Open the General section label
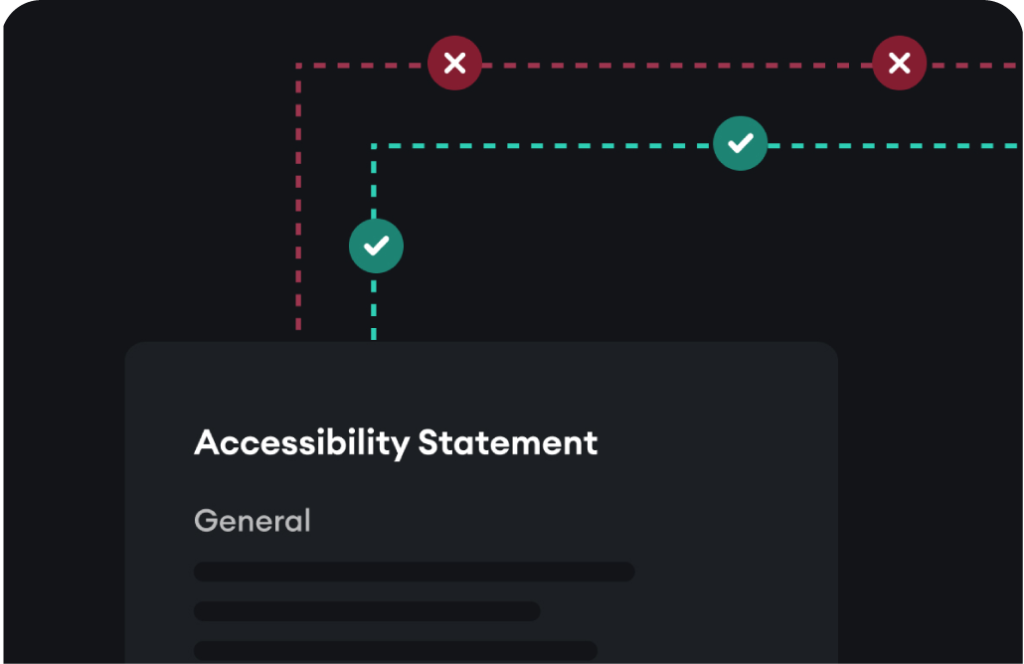 [252, 521]
